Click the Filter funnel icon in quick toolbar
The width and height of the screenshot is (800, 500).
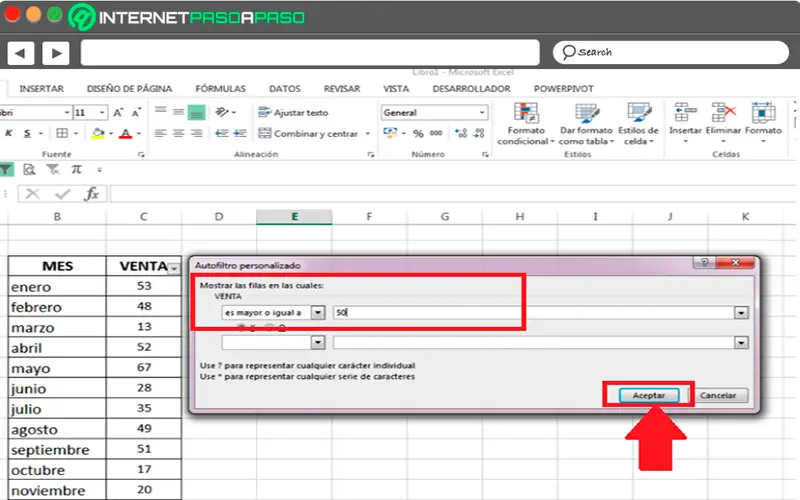(6, 169)
